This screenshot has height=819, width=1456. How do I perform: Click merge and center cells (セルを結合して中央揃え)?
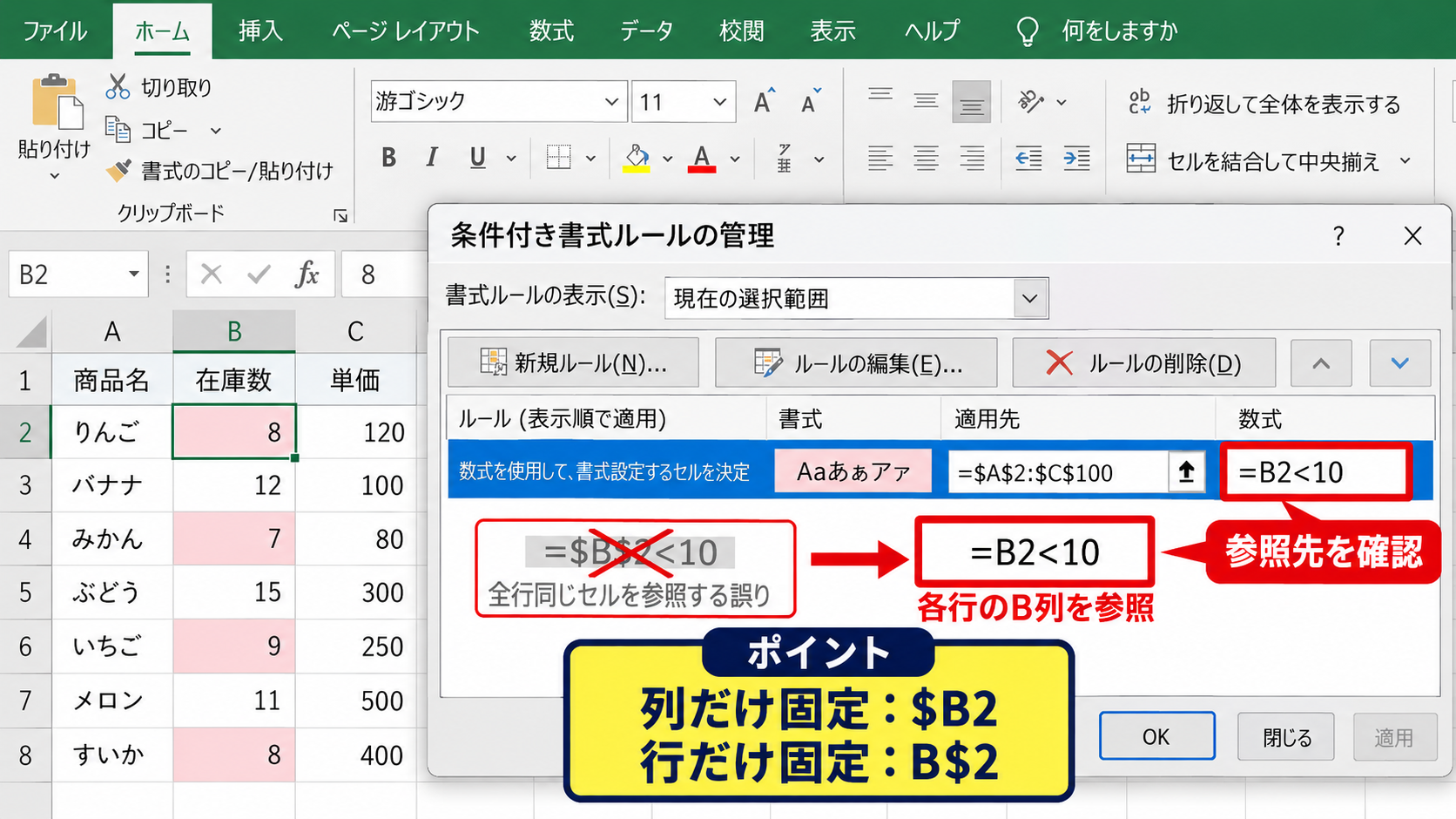(1253, 160)
